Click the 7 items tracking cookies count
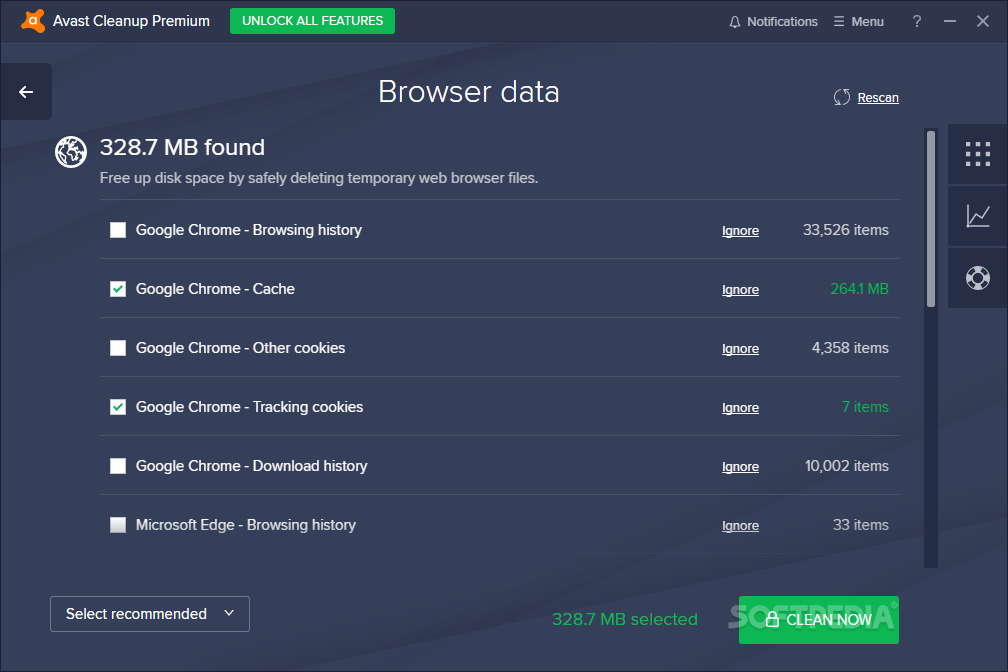 pos(865,407)
